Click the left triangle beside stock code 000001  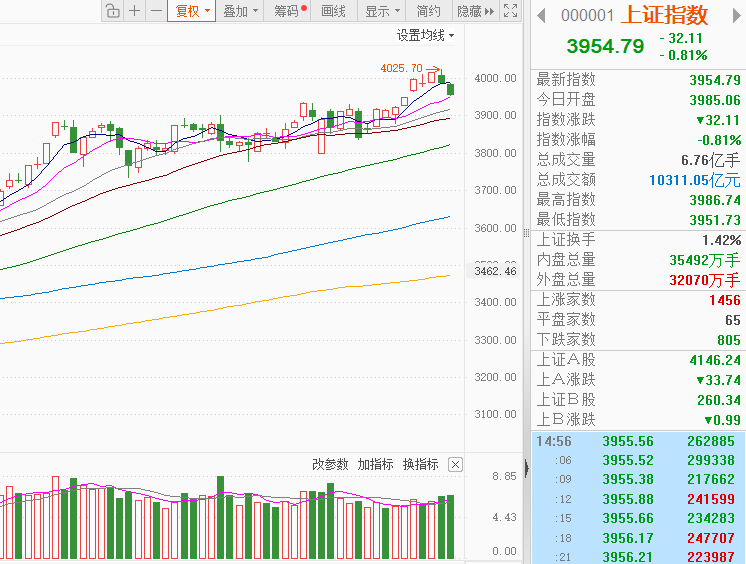click(x=542, y=14)
